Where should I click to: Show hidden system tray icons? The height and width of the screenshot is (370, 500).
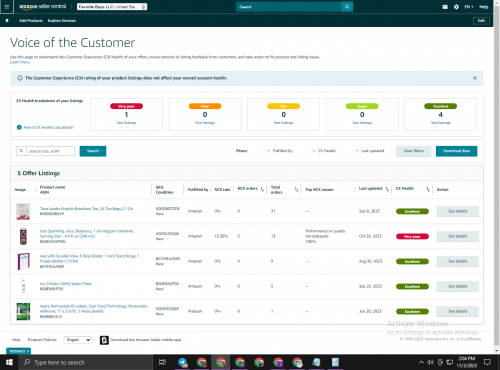point(421,362)
